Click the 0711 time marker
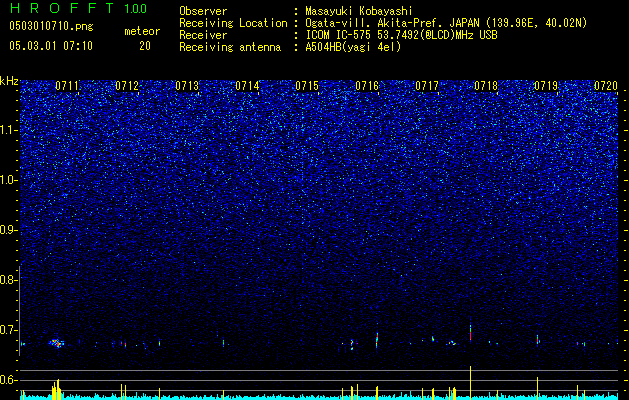The width and height of the screenshot is (629, 400). pos(67,86)
